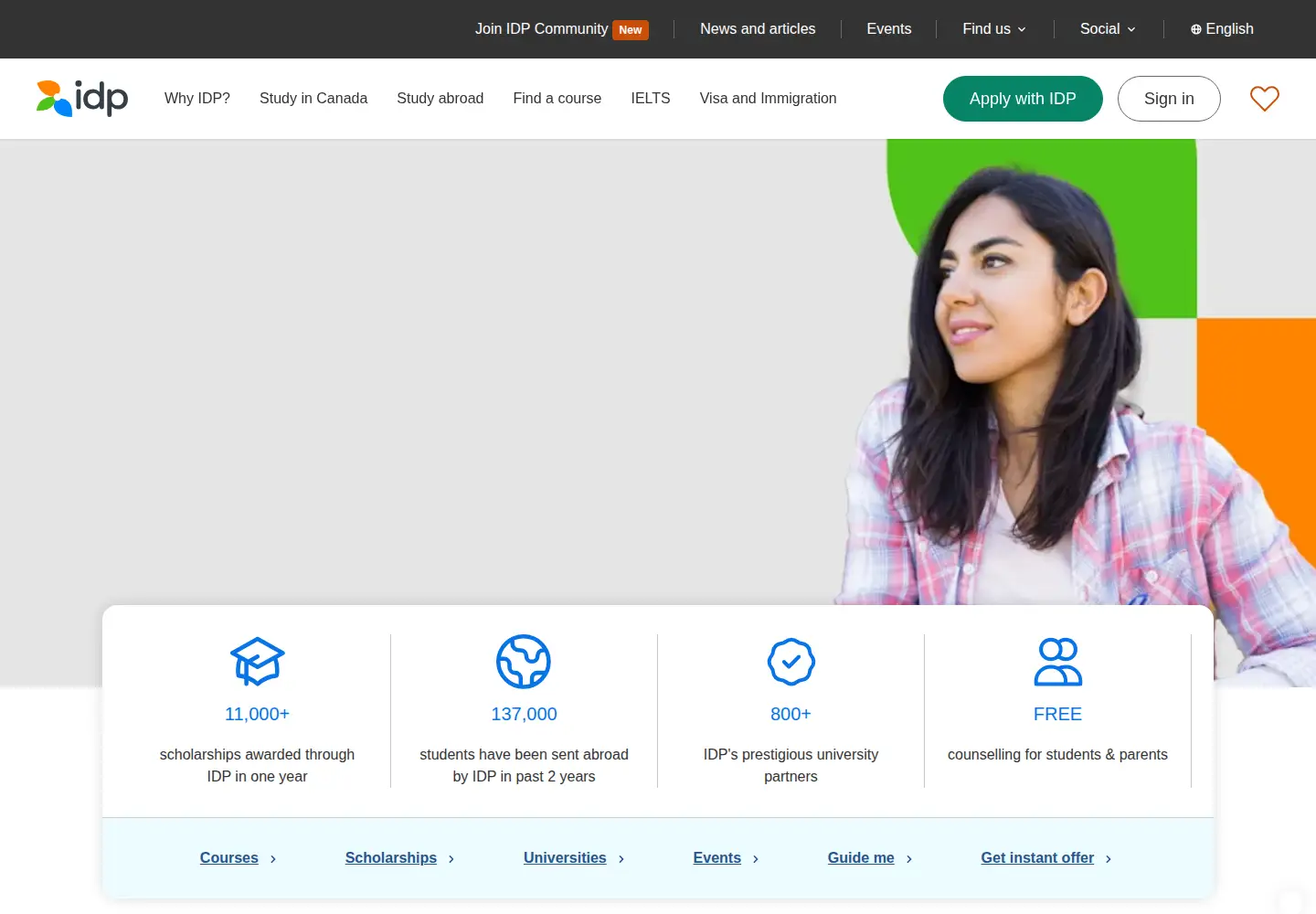Image resolution: width=1316 pixels, height=914 pixels.
Task: Click 'counselling for students & parents' text
Action: coord(1057,755)
